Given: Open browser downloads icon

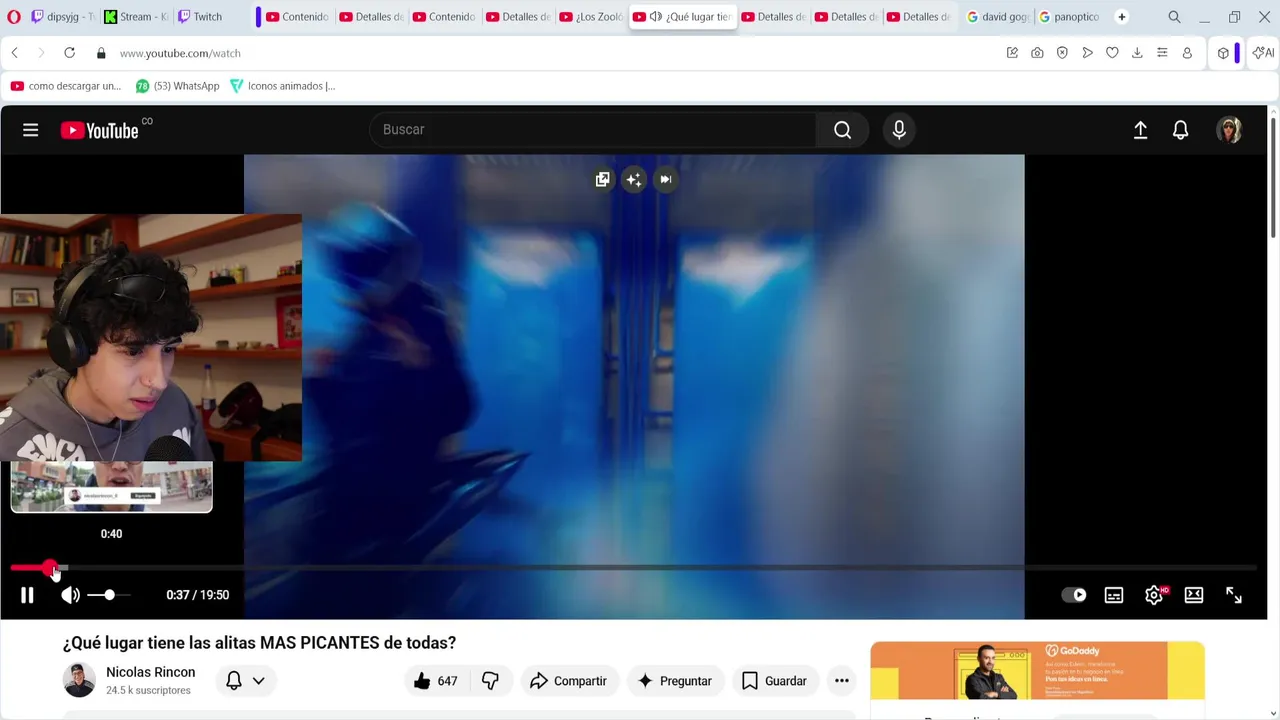Looking at the screenshot, I should point(1137,53).
